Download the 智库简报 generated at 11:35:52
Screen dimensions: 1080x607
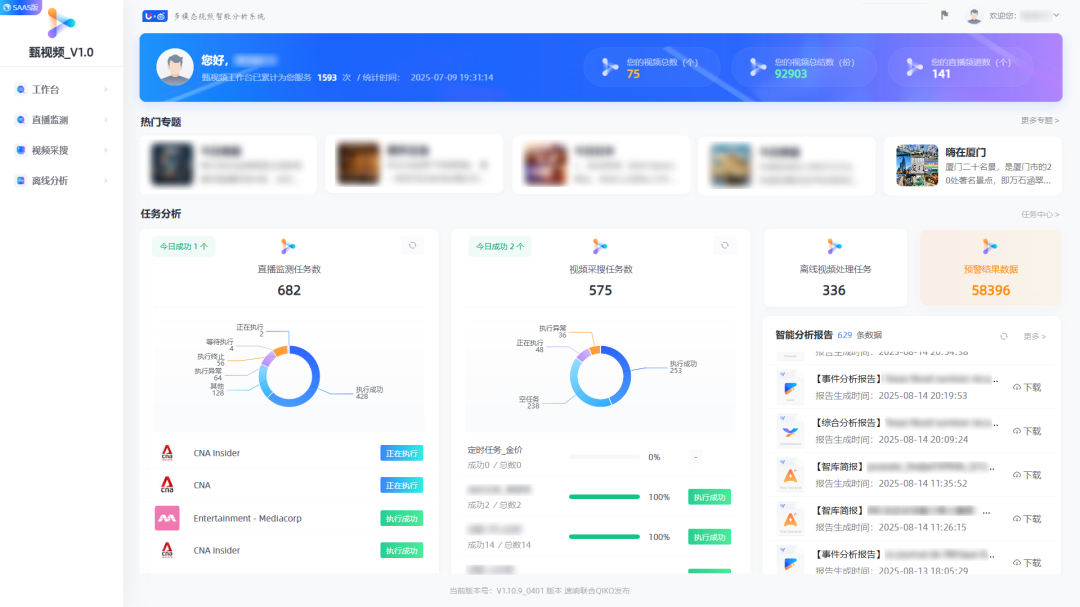(x=1027, y=473)
